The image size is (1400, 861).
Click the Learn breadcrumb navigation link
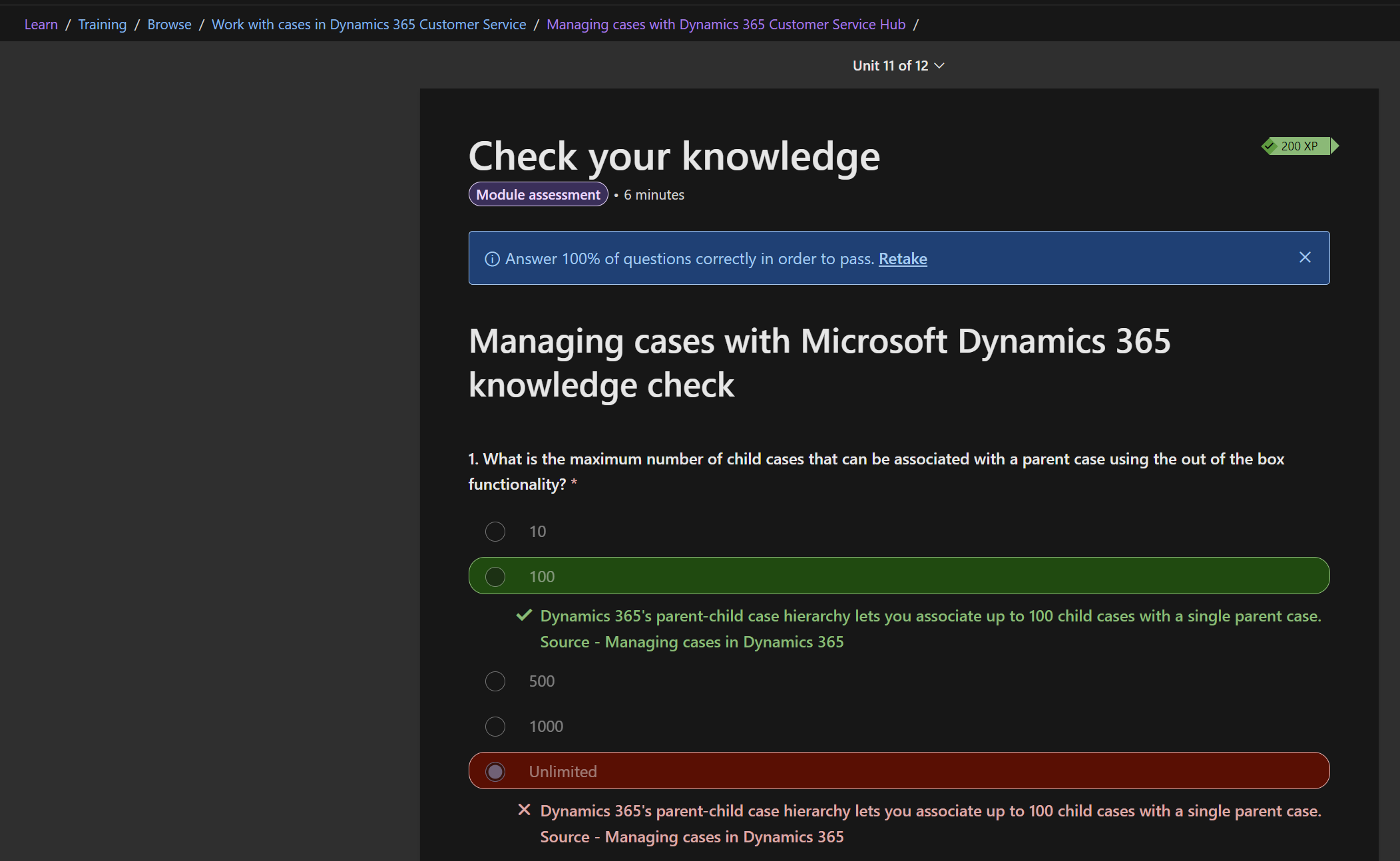coord(40,23)
